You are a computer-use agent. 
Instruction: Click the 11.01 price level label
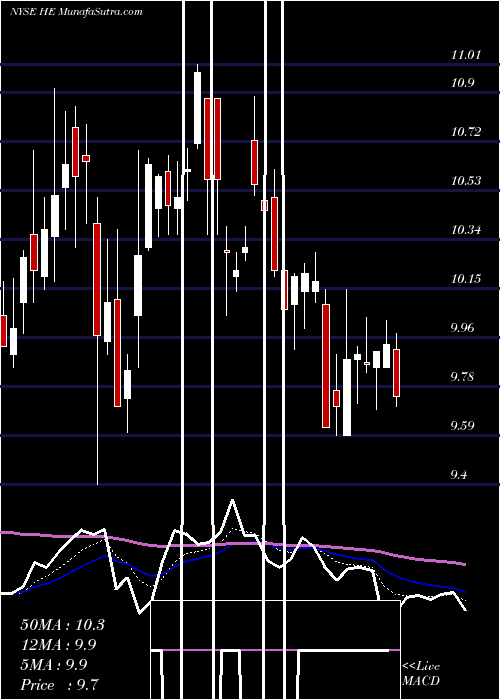point(466,55)
